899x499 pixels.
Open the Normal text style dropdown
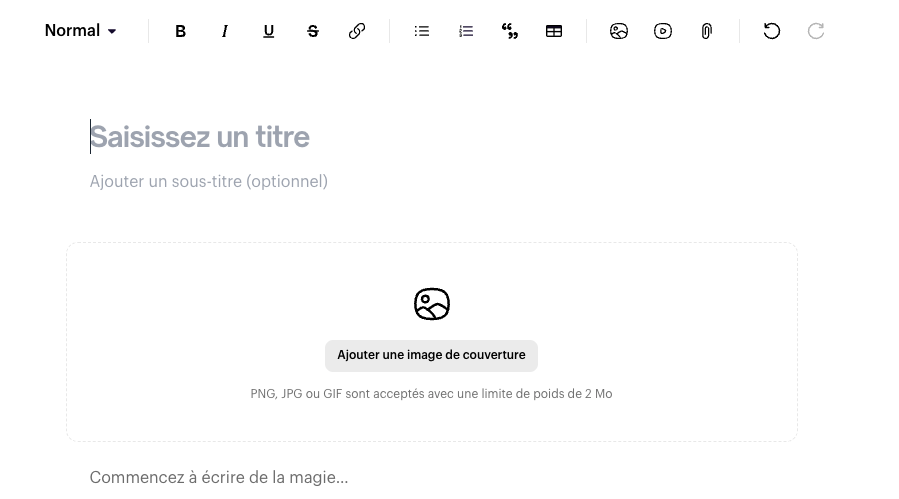[80, 31]
